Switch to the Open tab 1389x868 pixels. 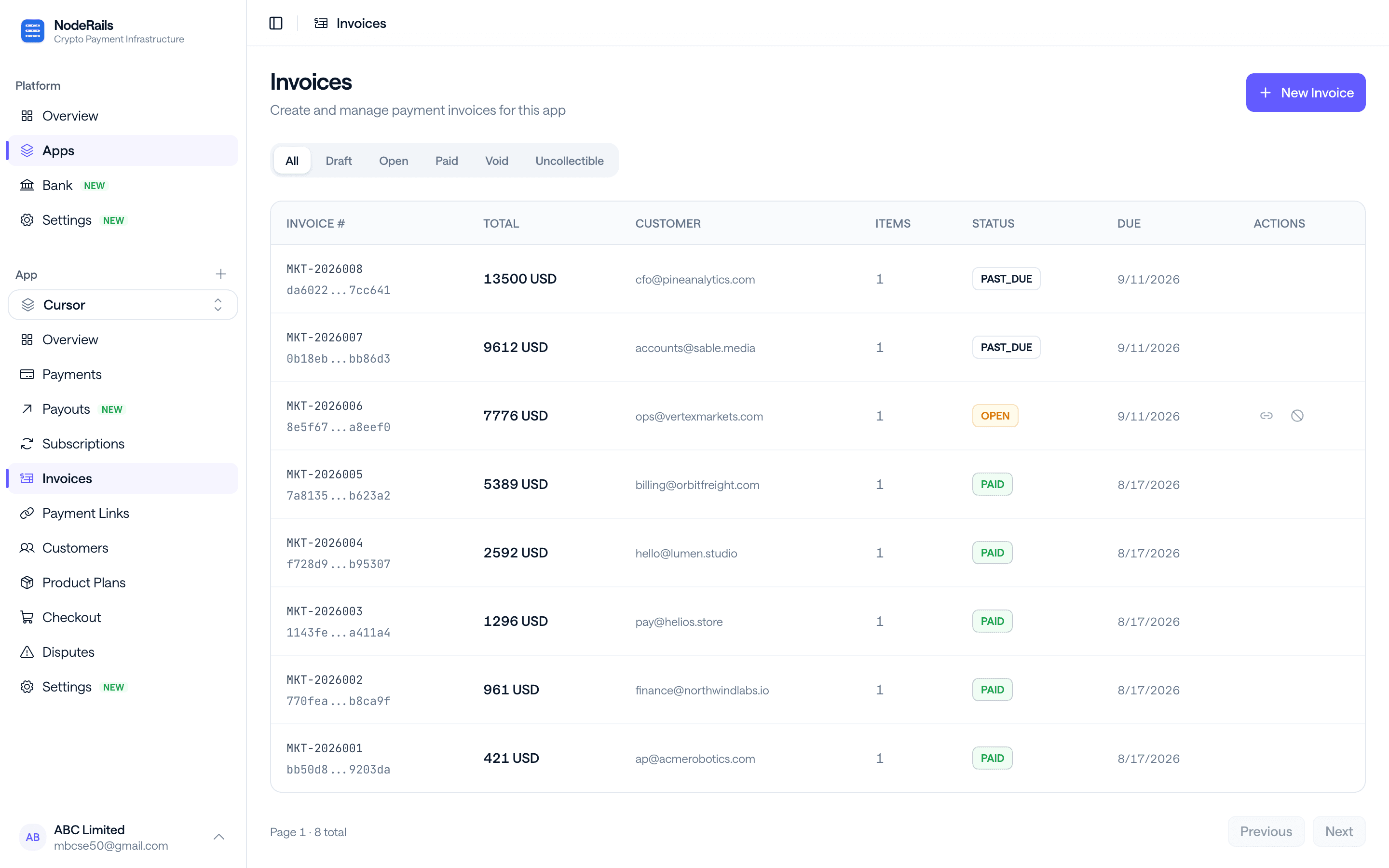(x=393, y=161)
